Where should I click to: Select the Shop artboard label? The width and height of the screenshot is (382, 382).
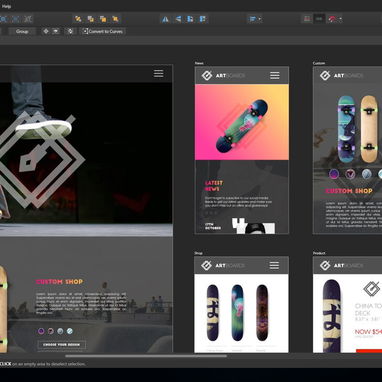(198, 253)
